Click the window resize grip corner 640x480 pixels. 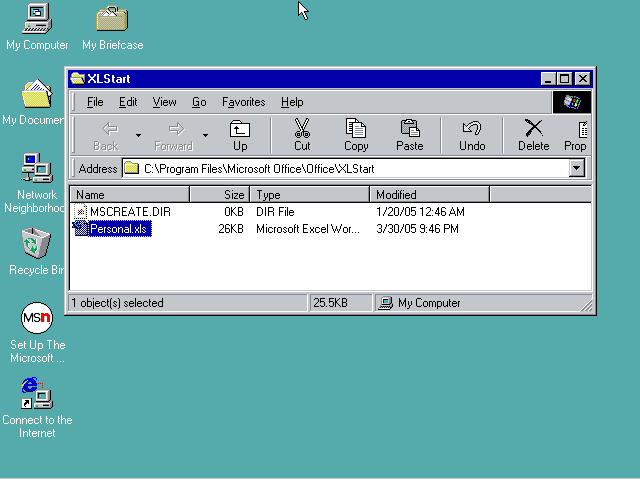coord(586,305)
